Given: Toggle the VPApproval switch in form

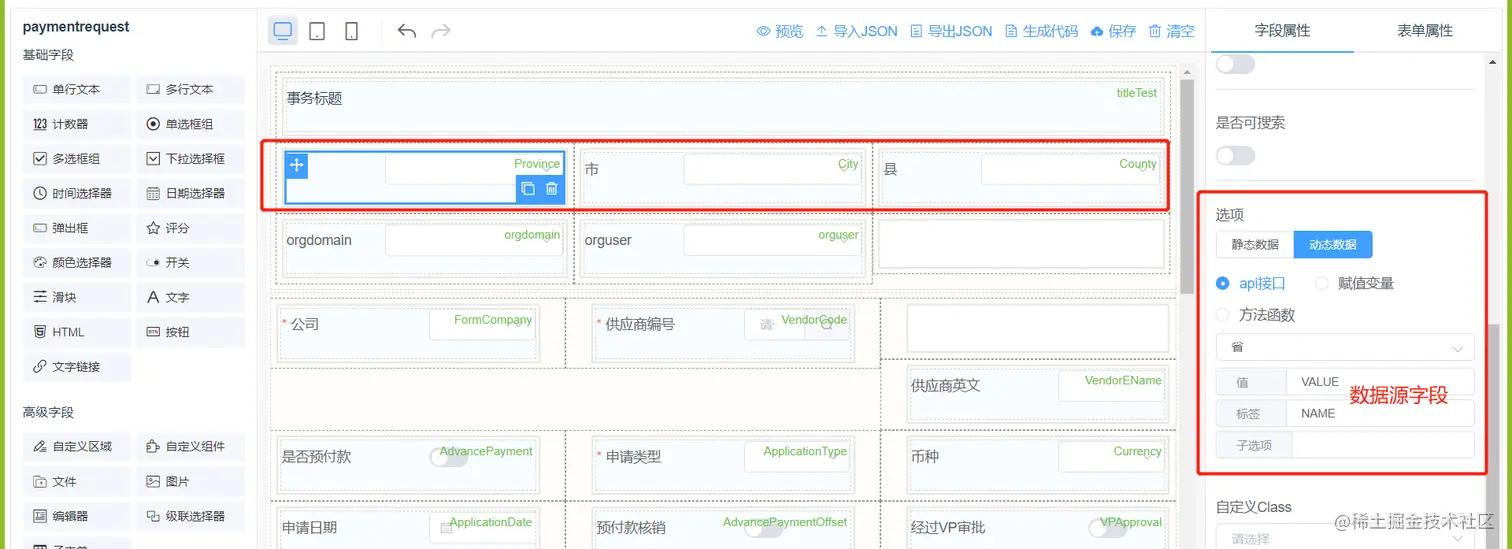Looking at the screenshot, I should 1107,527.
